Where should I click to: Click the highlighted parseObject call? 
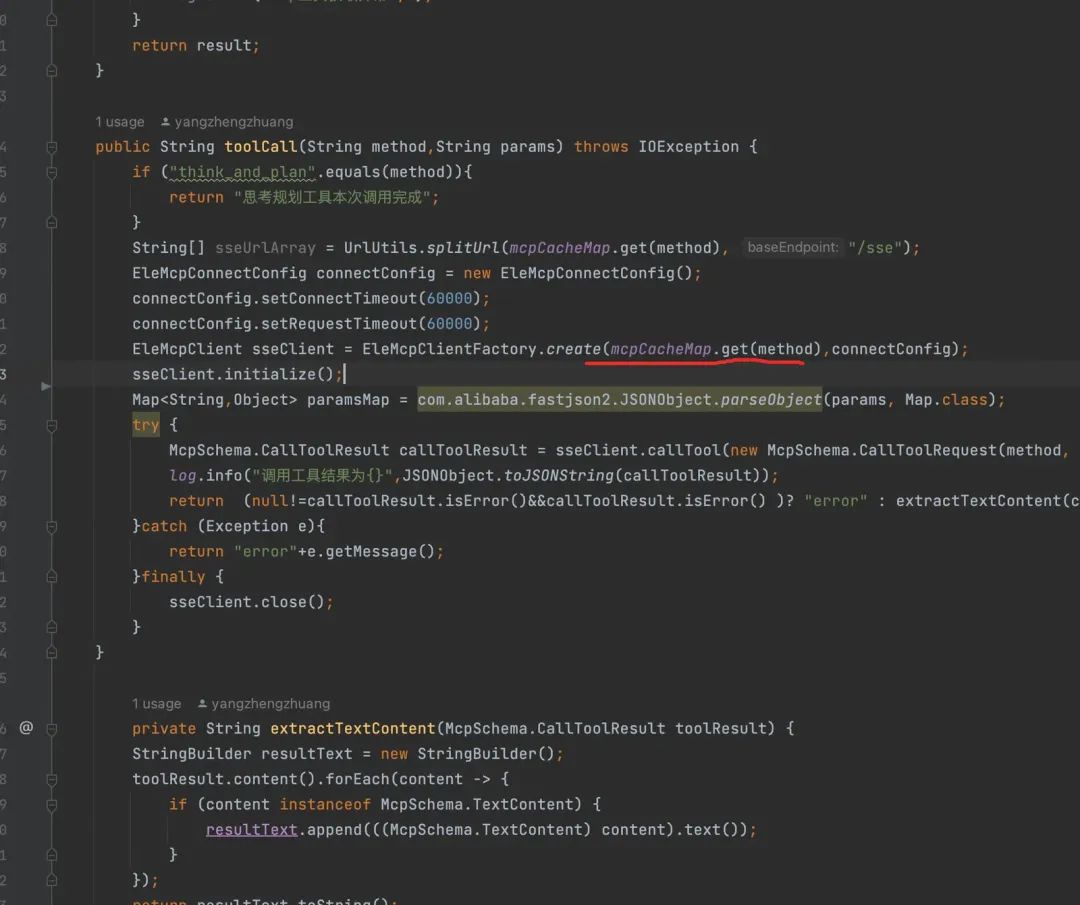click(x=771, y=399)
